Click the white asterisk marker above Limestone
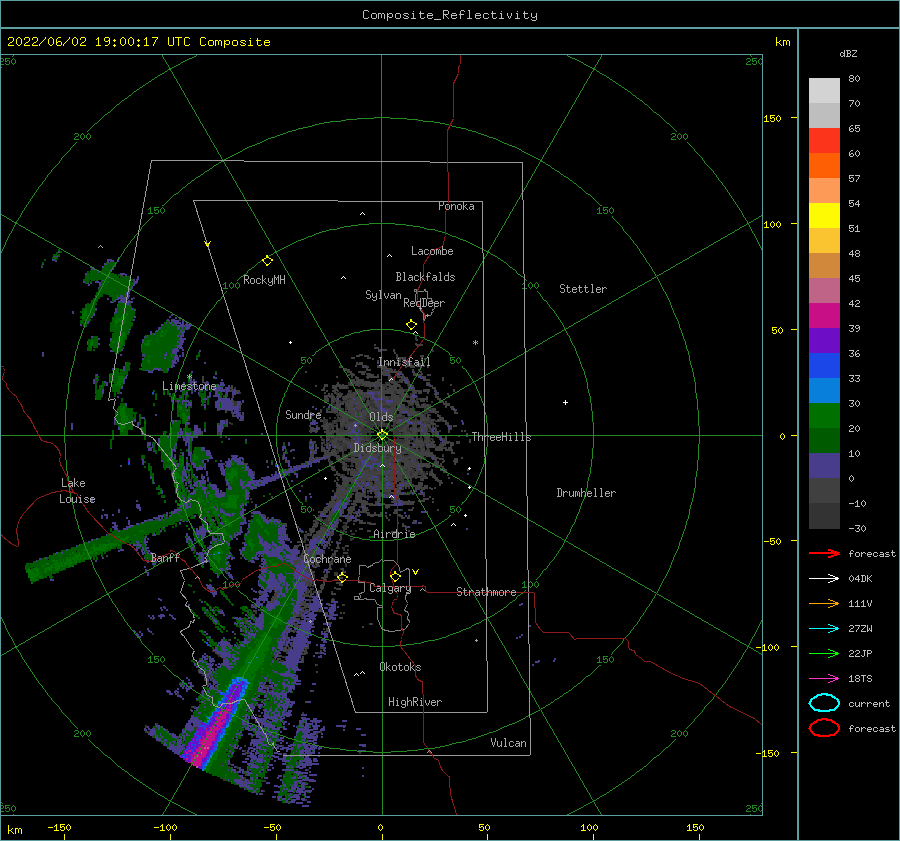900x841 pixels. 189,377
